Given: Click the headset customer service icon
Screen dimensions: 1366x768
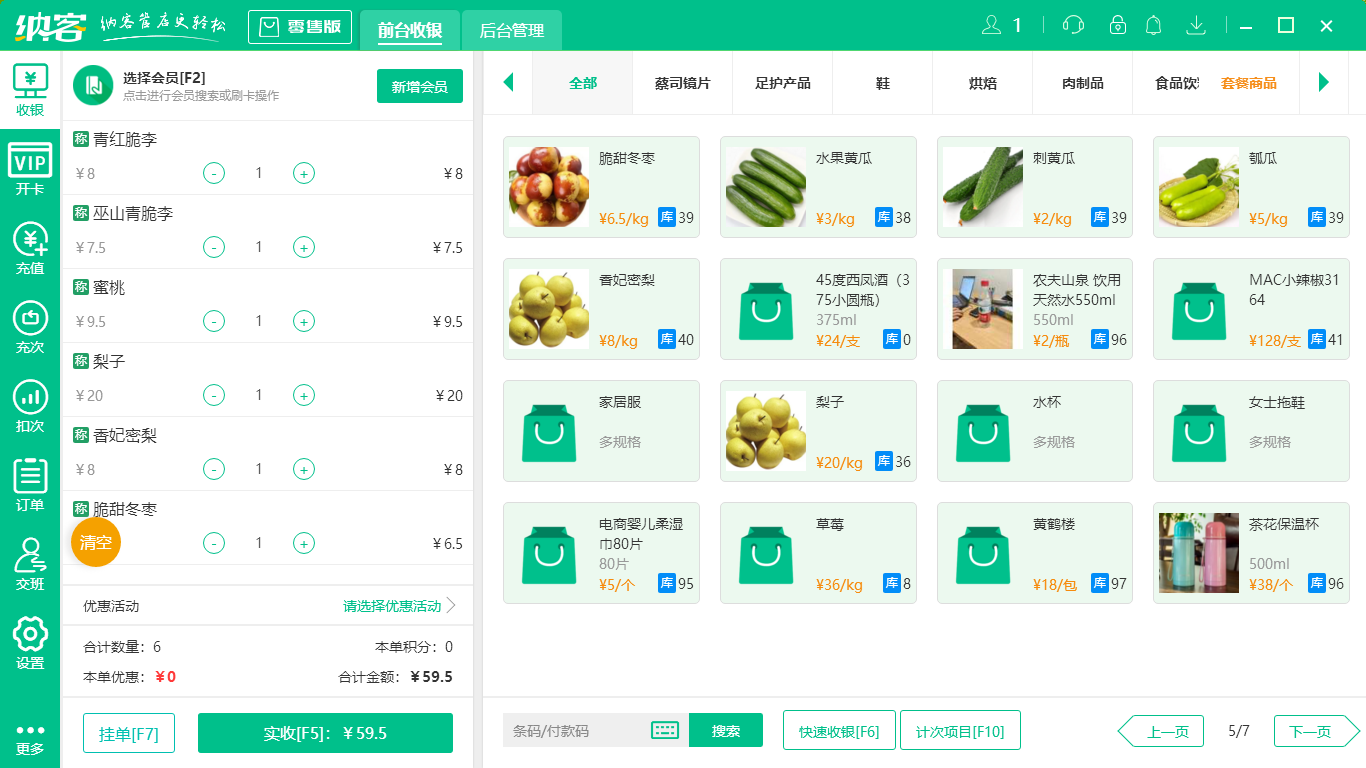Looking at the screenshot, I should [1071, 24].
